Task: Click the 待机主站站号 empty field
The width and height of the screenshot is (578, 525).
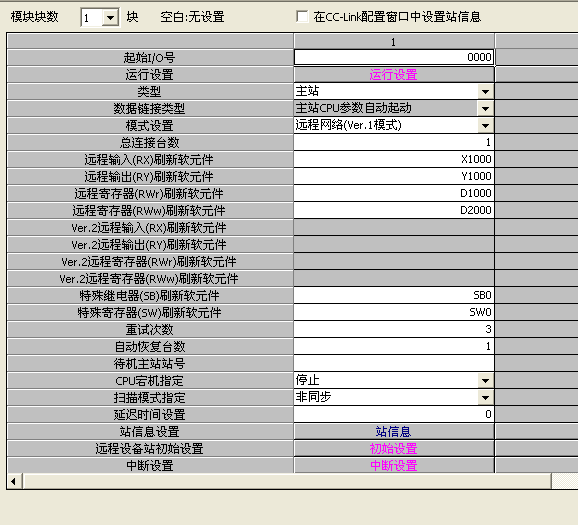Action: (x=394, y=363)
